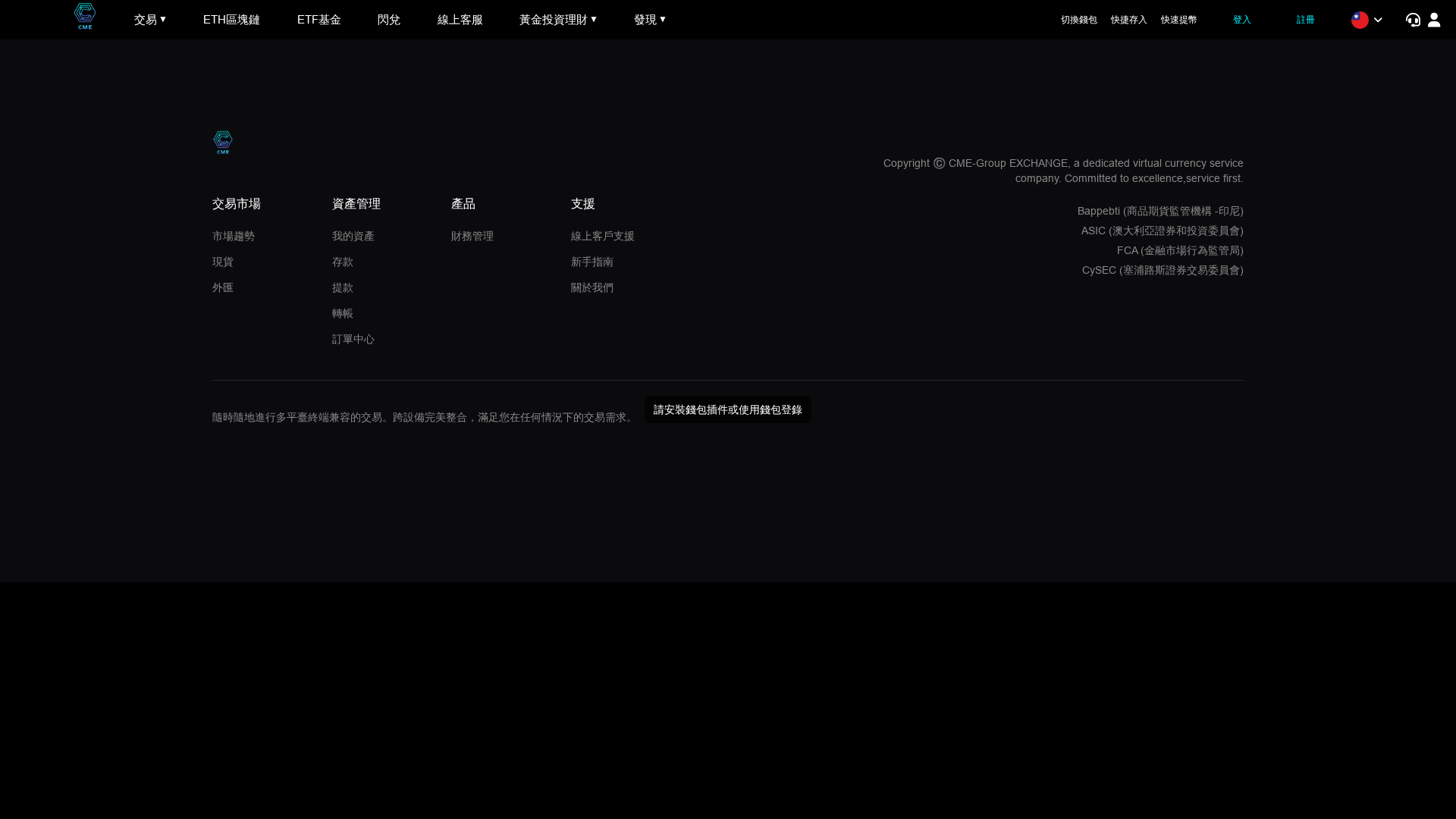Open the 市場趨勢 footer link
Viewport: 1456px width, 819px height.
pos(234,237)
